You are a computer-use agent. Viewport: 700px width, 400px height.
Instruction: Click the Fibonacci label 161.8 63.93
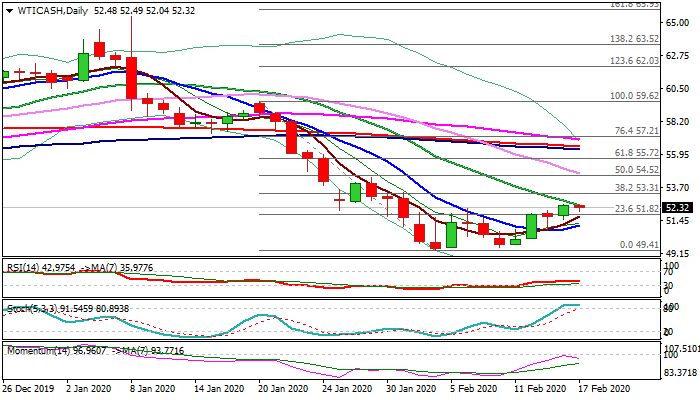[634, 4]
